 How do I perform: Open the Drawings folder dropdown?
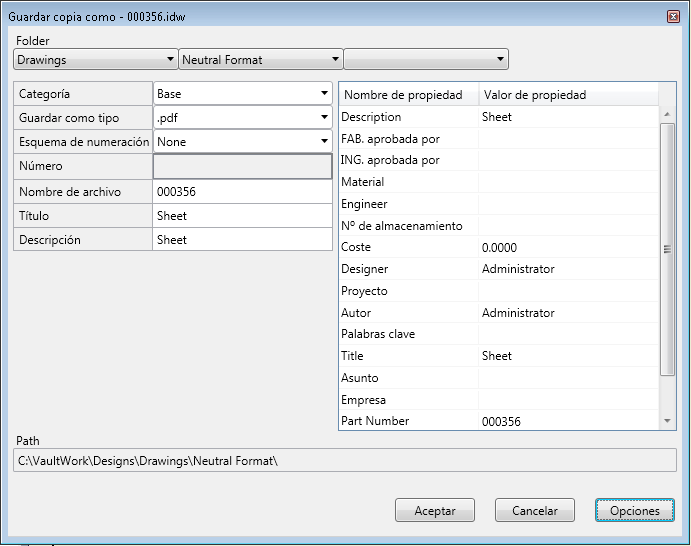tap(96, 59)
